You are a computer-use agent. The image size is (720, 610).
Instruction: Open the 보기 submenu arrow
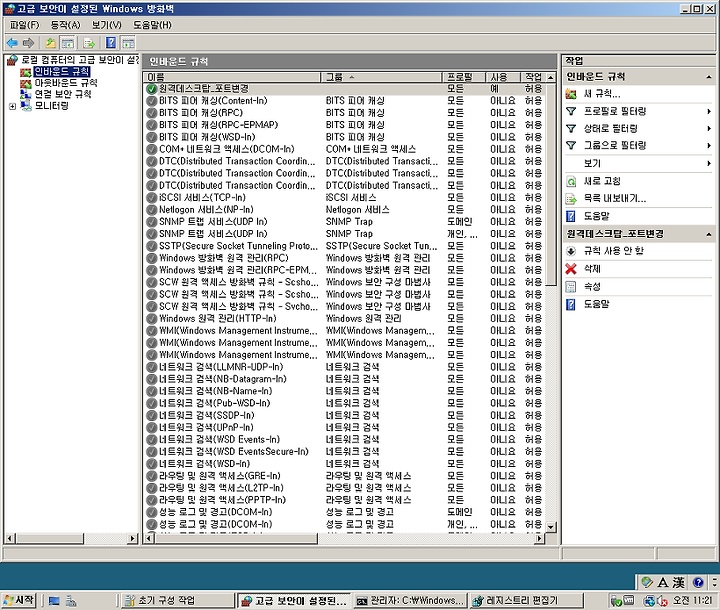tap(709, 163)
